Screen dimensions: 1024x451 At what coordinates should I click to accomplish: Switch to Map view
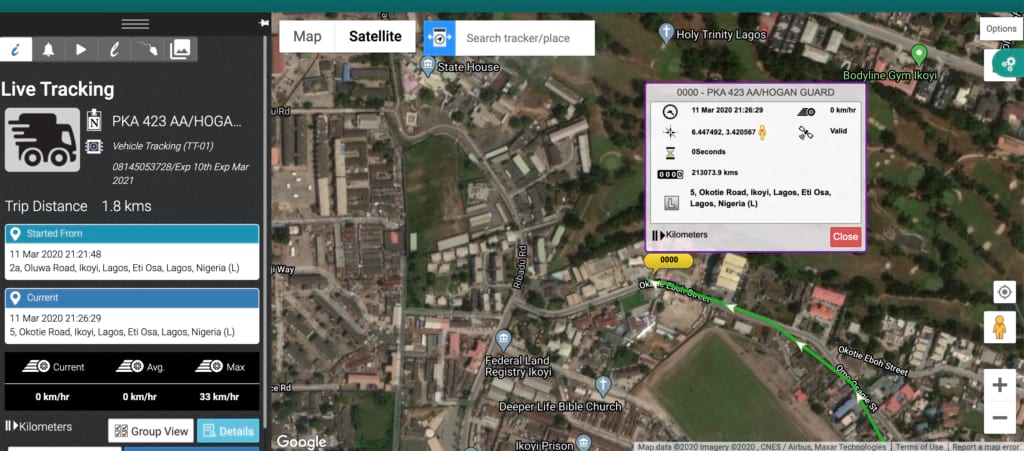(307, 37)
